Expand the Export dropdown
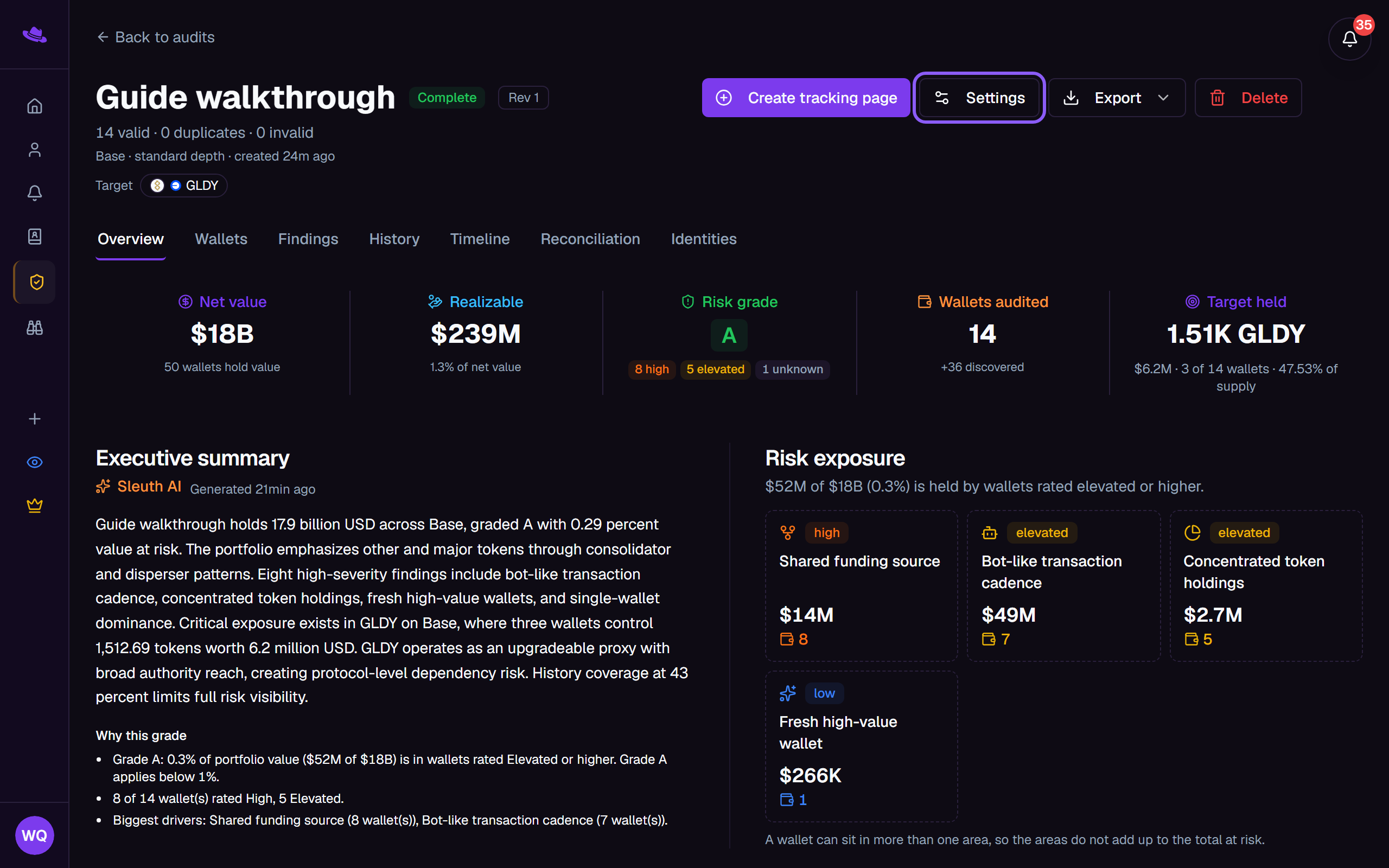Screen dimensions: 1389x868 pyautogui.click(x=1117, y=98)
